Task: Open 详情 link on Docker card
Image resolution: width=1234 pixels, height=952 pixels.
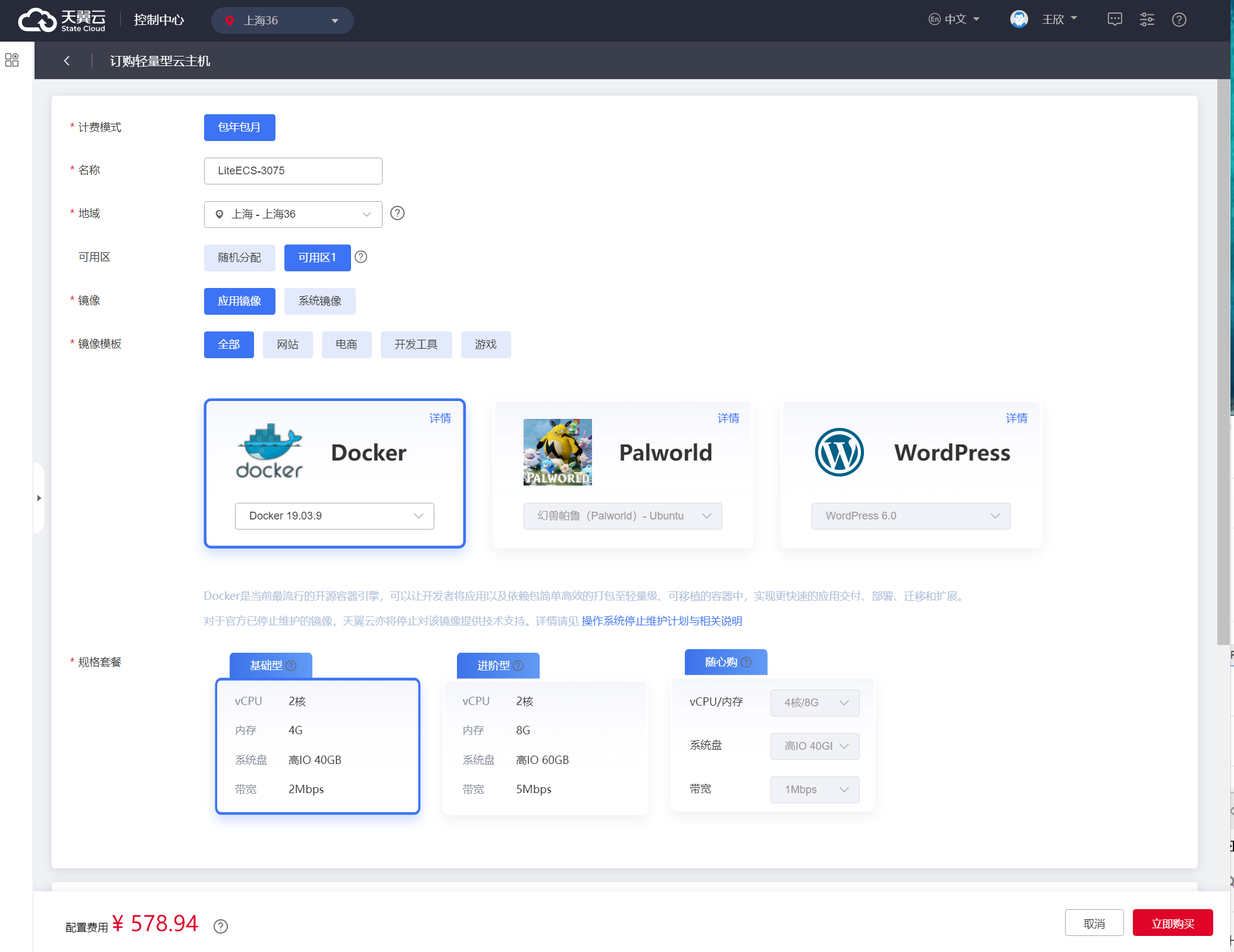Action: (x=440, y=418)
